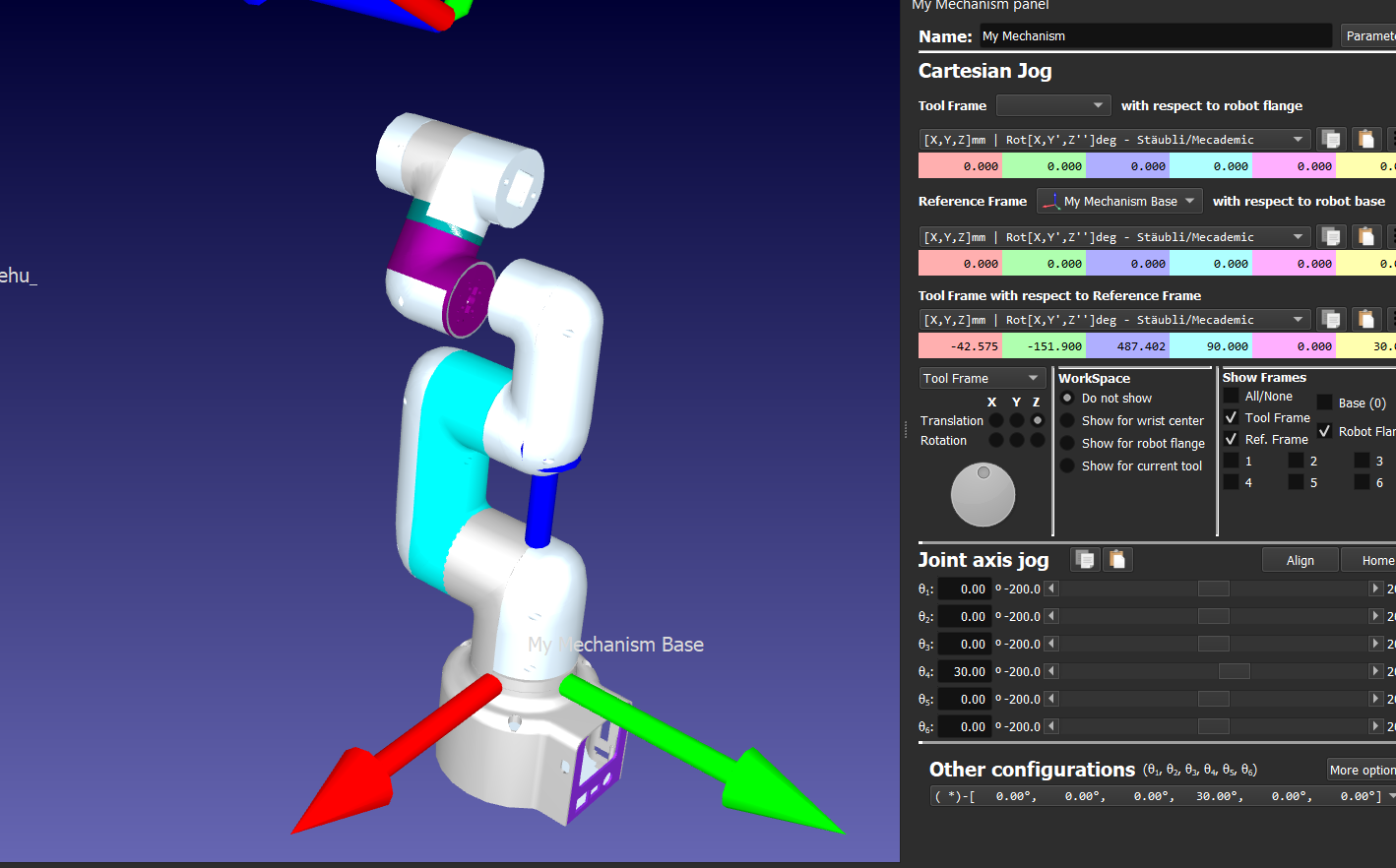
Task: Copy joint values in Joint axis jog
Action: (1085, 559)
